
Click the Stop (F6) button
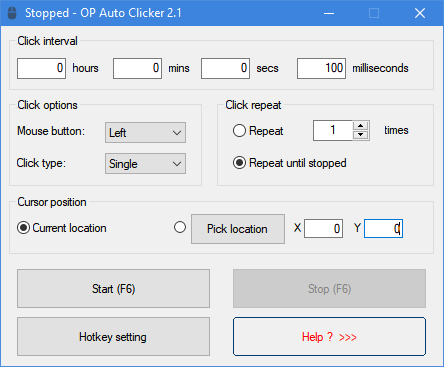(x=329, y=288)
